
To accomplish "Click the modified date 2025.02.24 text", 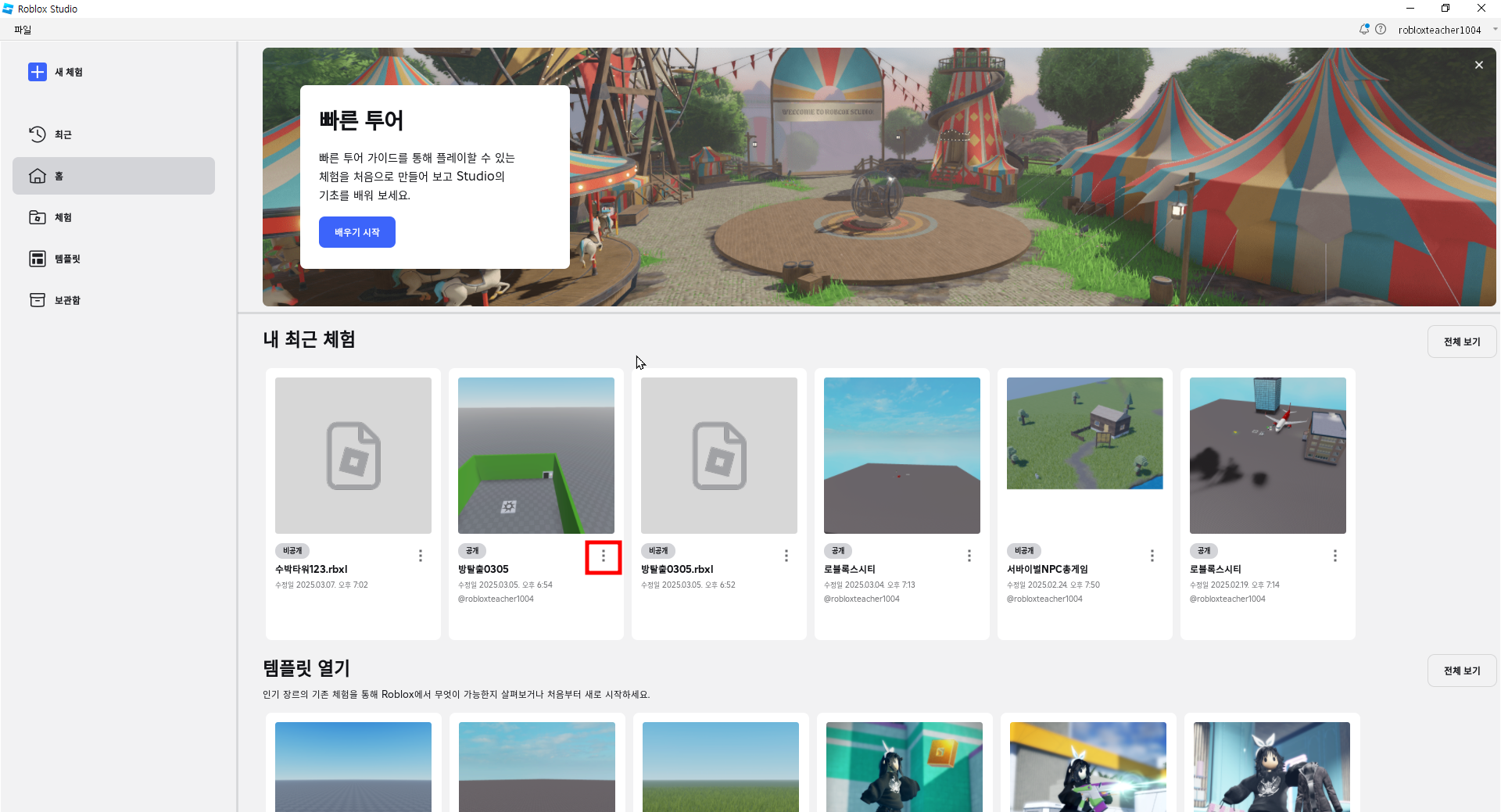I will point(1053,585).
